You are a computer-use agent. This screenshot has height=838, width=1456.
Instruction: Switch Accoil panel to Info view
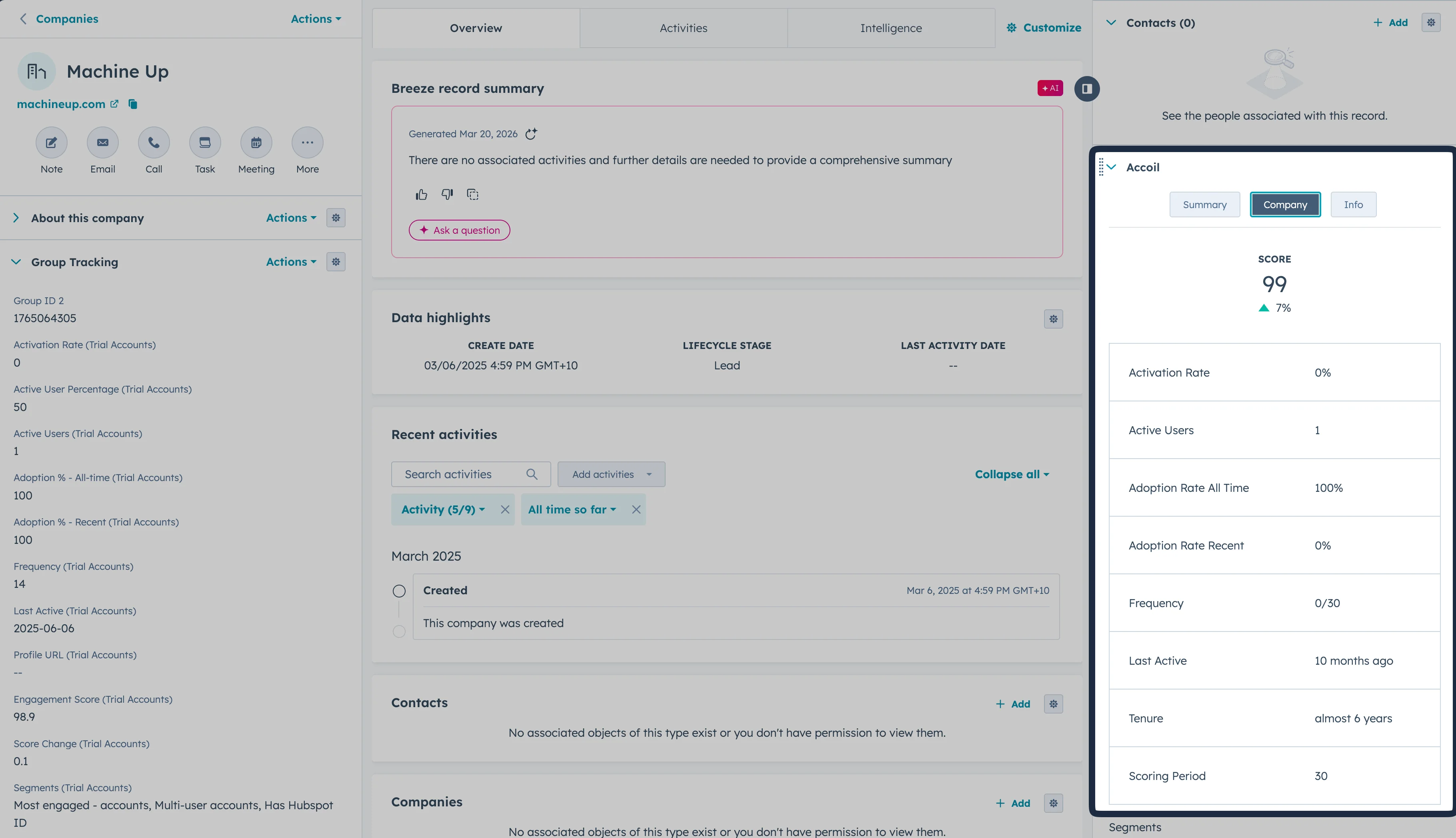coord(1353,204)
